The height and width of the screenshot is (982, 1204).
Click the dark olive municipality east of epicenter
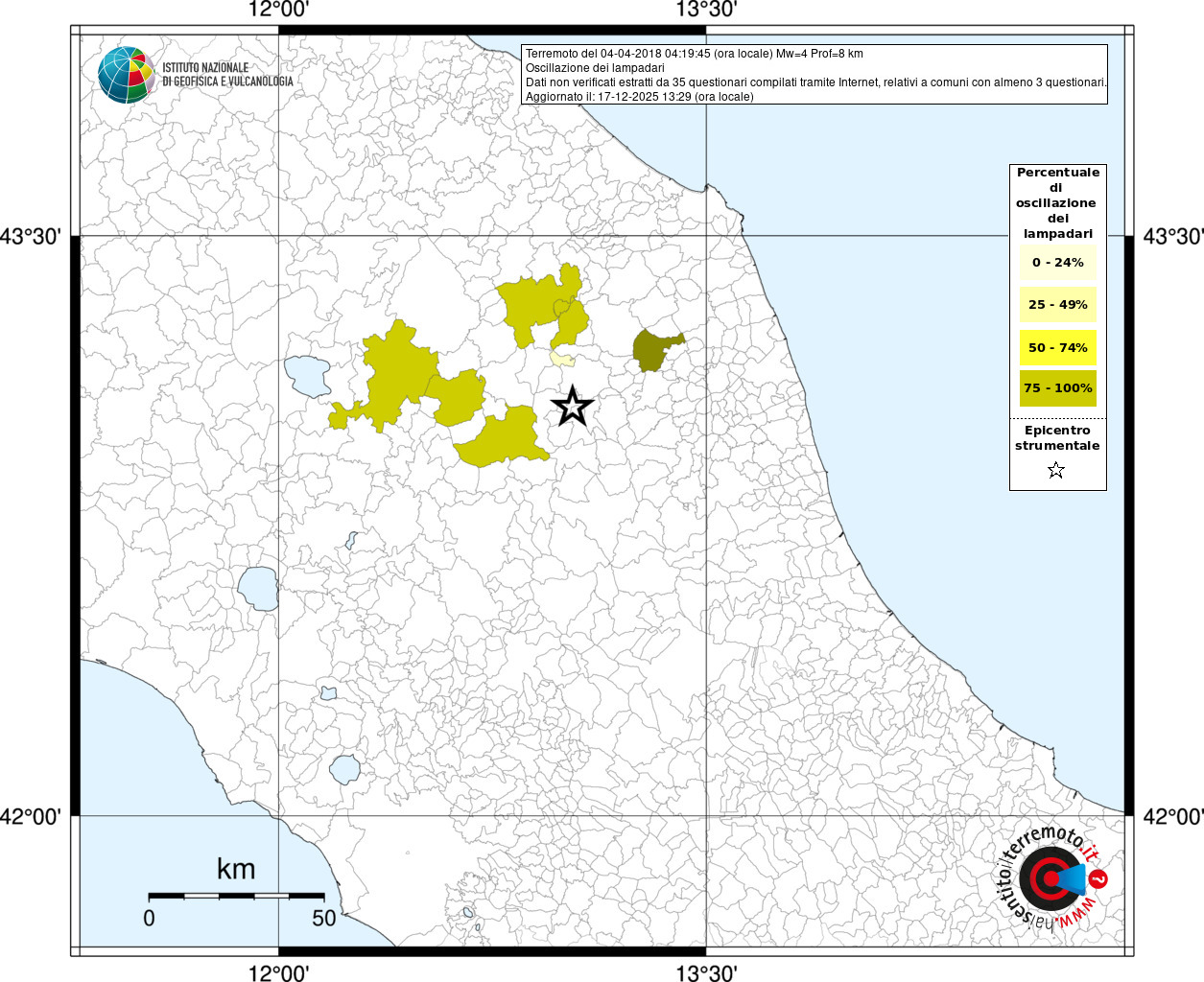pos(655,350)
